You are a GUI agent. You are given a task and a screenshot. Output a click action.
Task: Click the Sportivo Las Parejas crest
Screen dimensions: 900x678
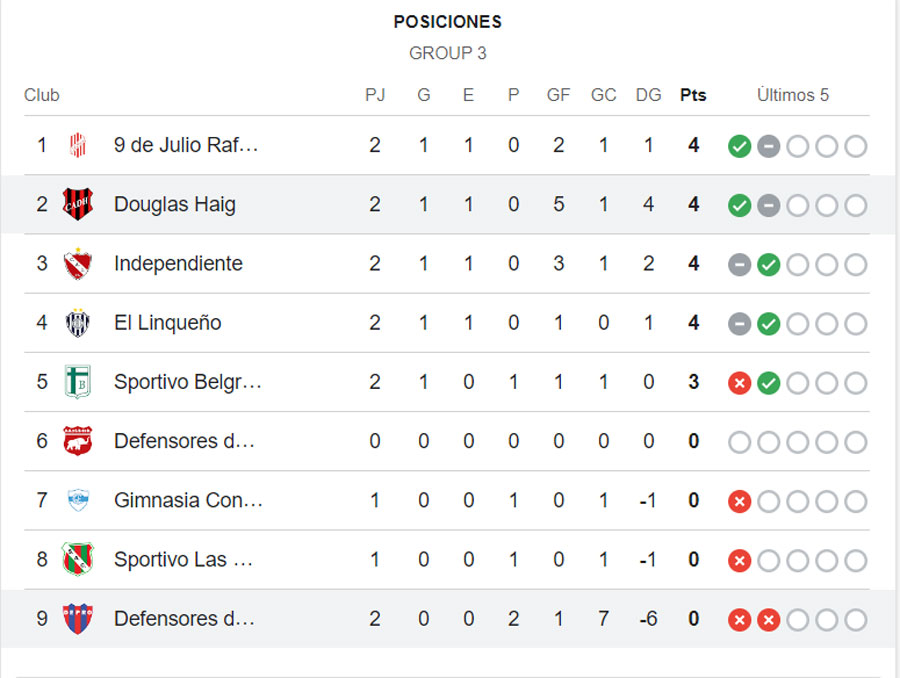pos(77,559)
